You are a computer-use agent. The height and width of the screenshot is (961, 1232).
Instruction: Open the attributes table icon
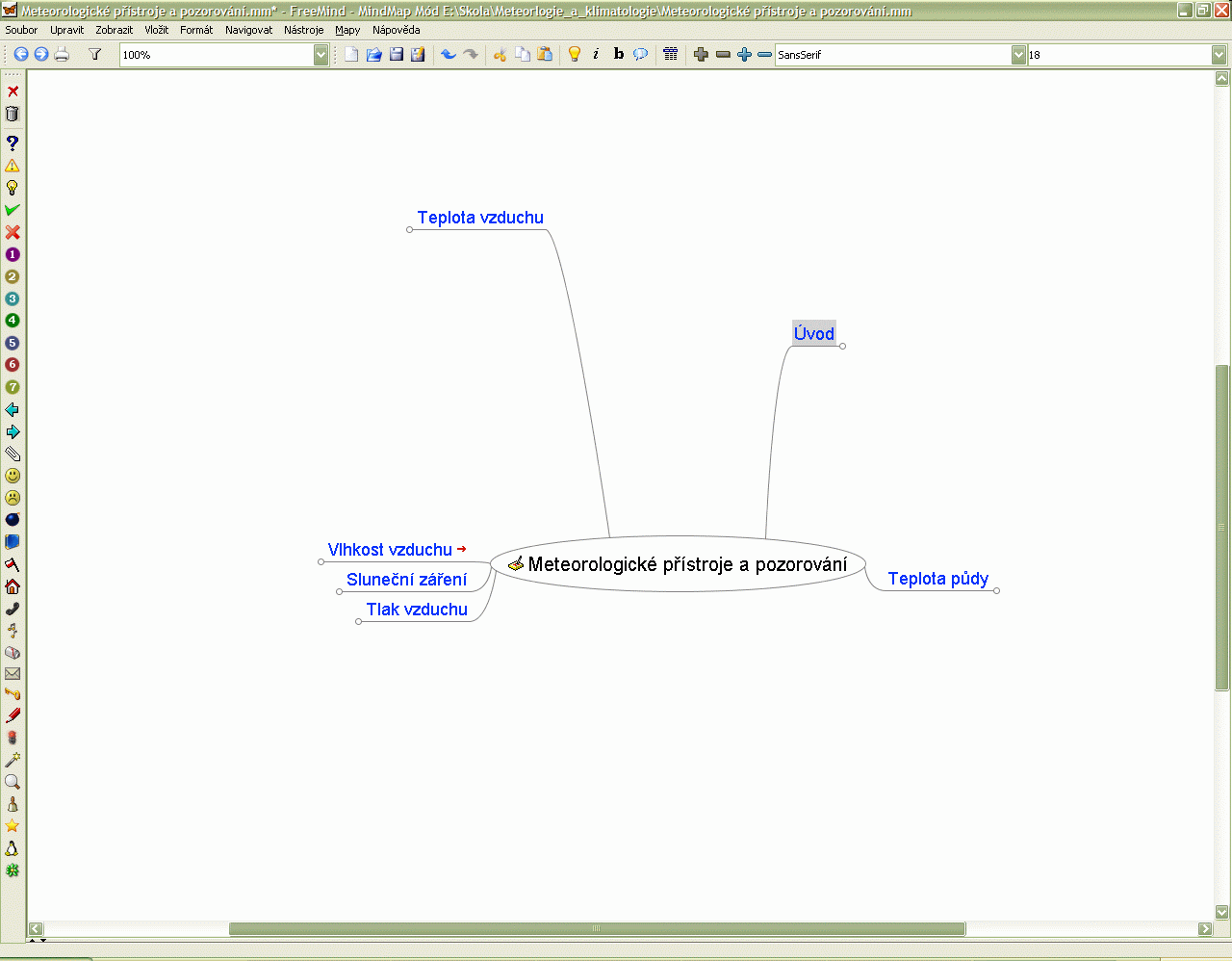[x=671, y=55]
